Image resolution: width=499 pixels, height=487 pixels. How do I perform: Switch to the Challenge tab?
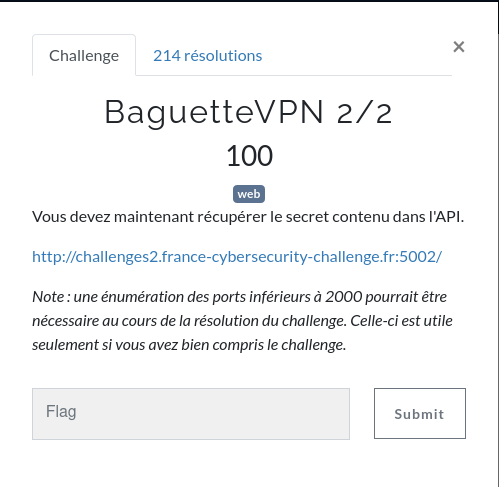(x=84, y=55)
